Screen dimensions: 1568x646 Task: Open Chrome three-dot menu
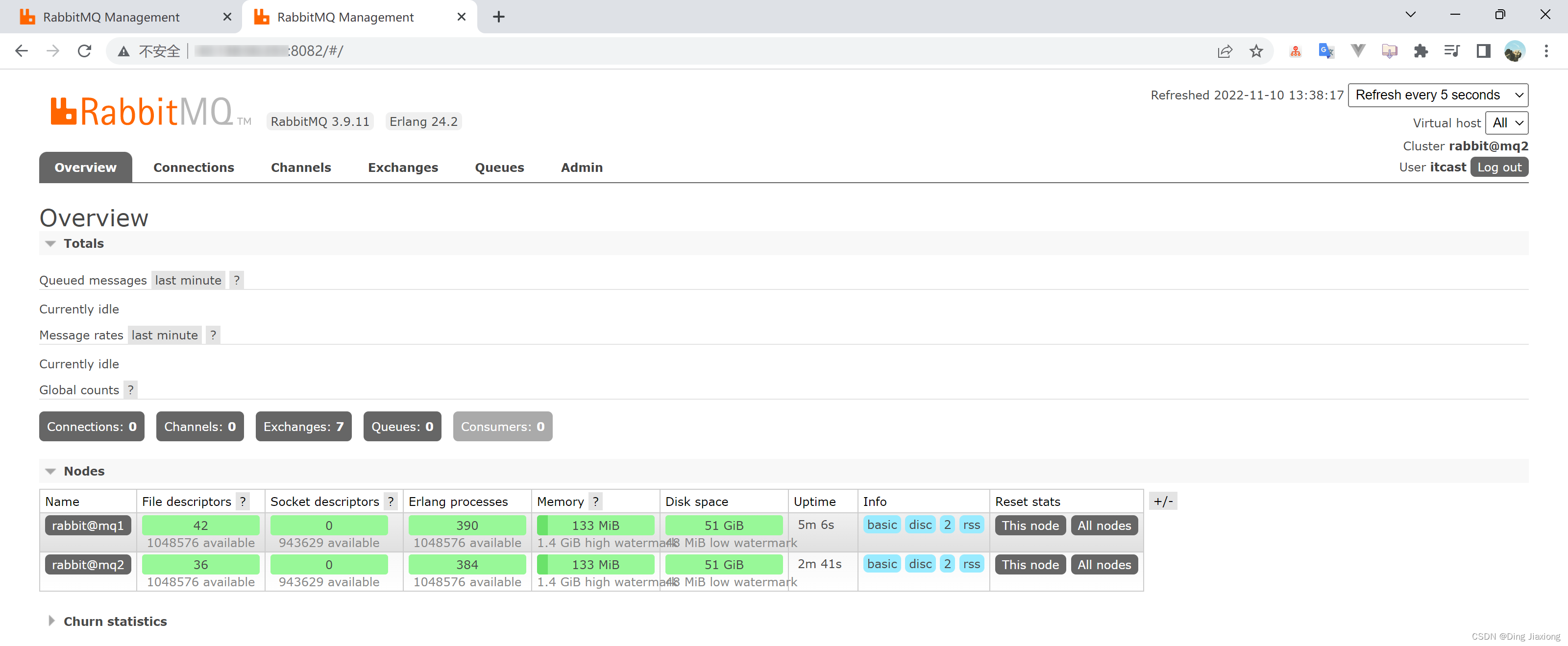(1546, 51)
